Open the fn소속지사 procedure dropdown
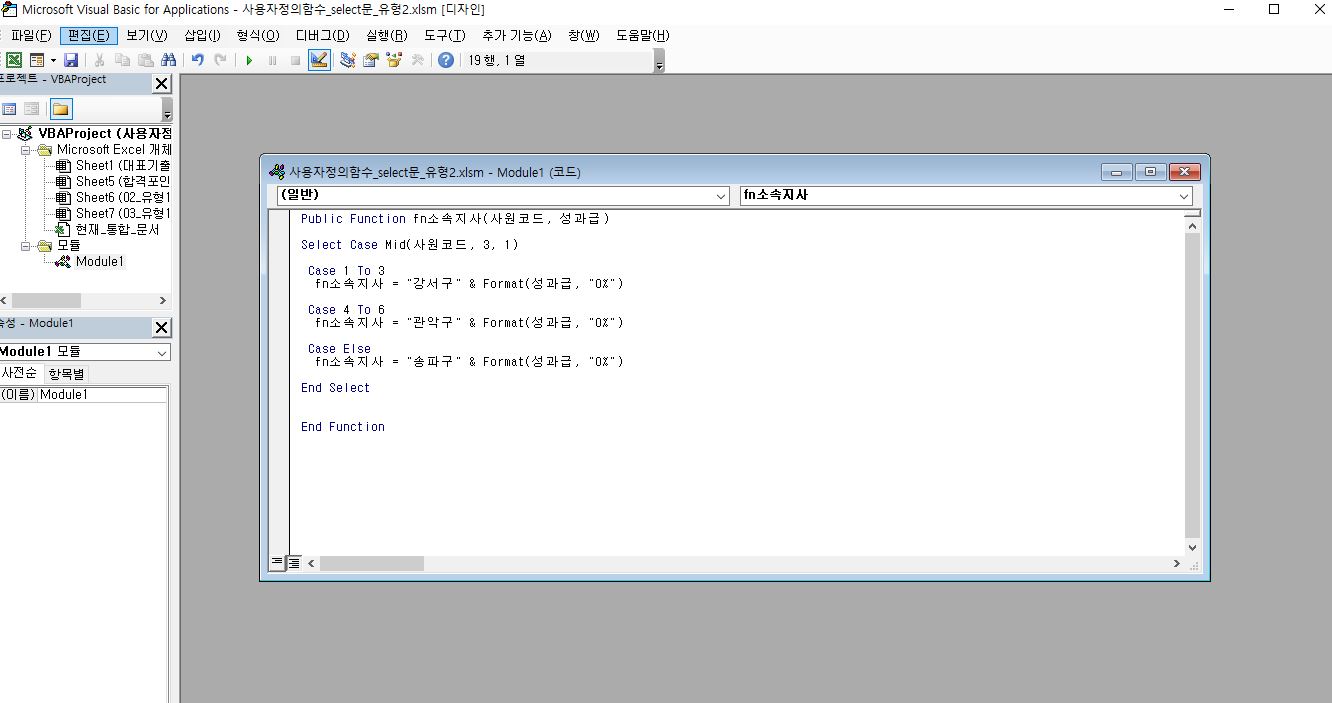Viewport: 1332px width, 703px height. (x=1184, y=196)
